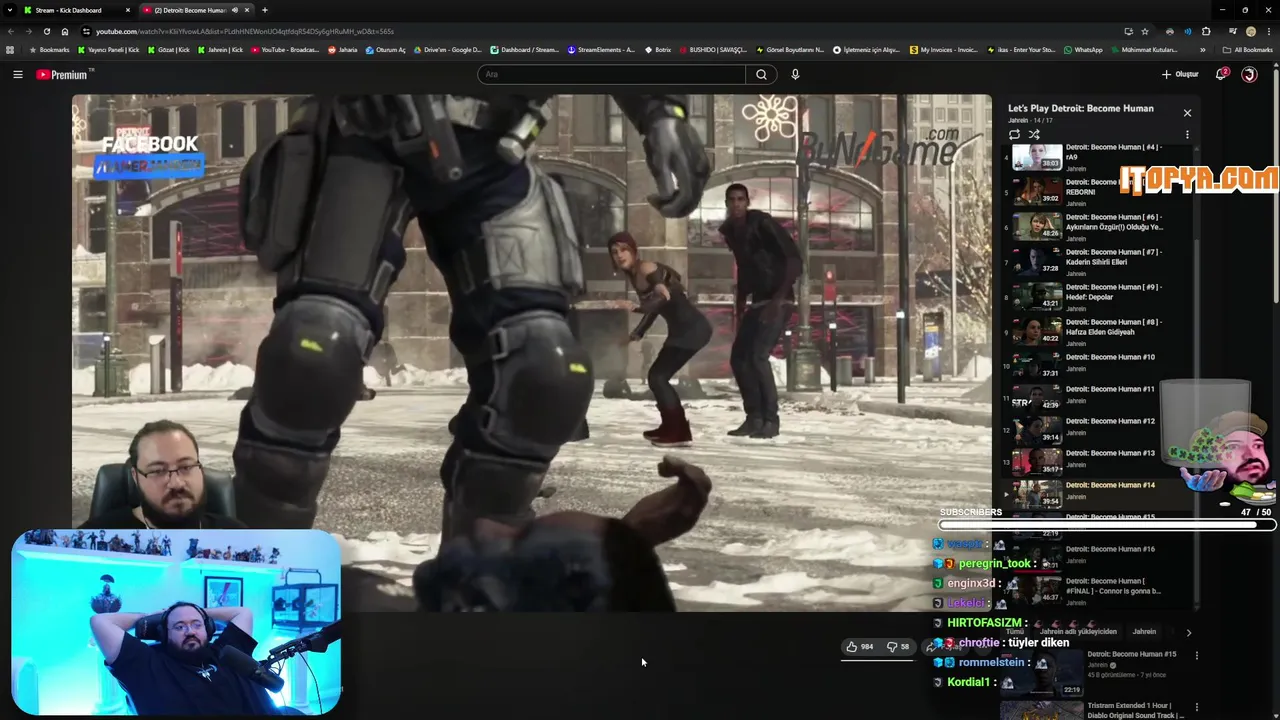The width and height of the screenshot is (1280, 720).
Task: Select current playlist item Detroit: Become Human #14
Action: [1100, 493]
